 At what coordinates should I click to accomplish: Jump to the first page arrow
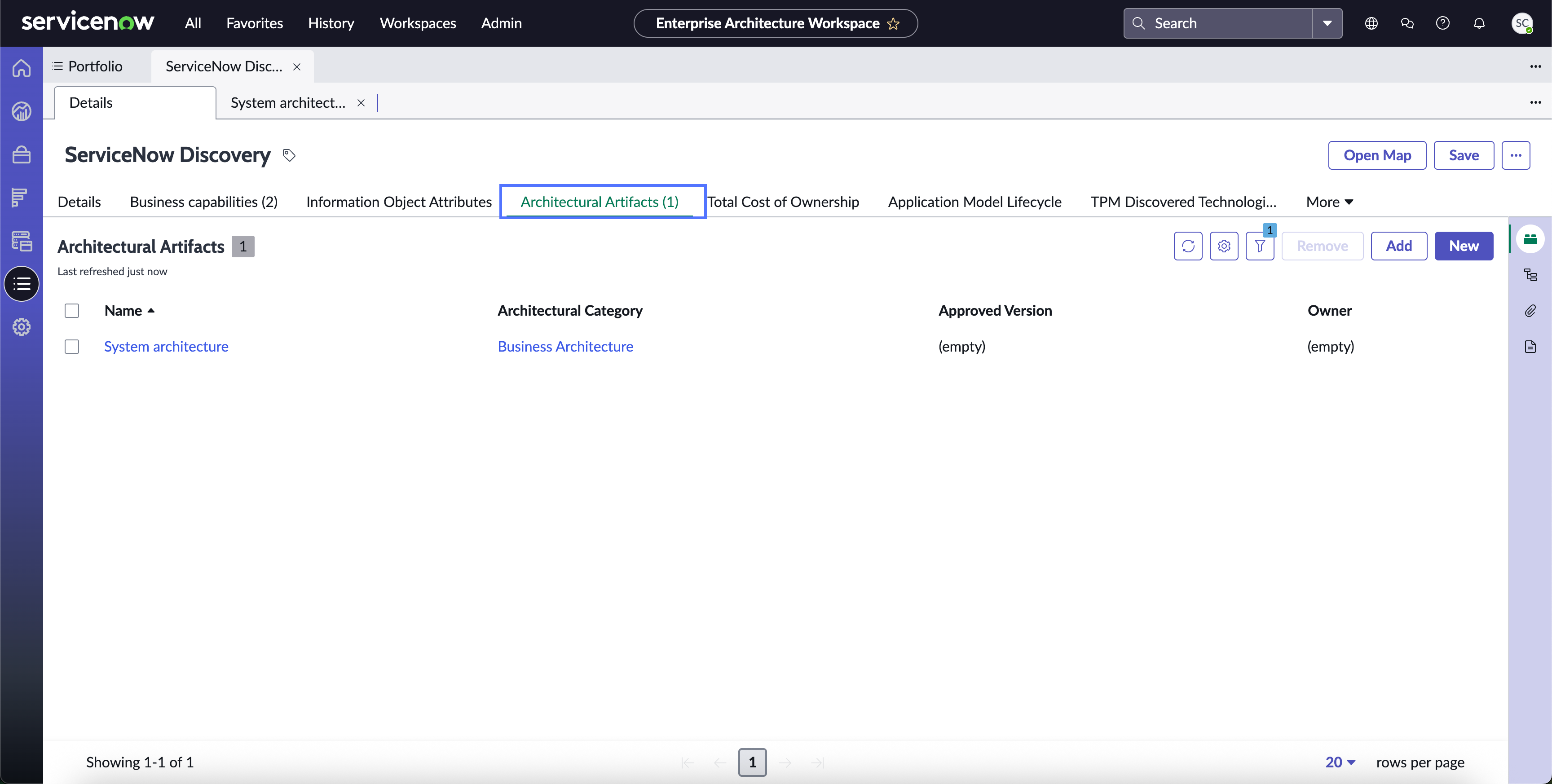[688, 763]
